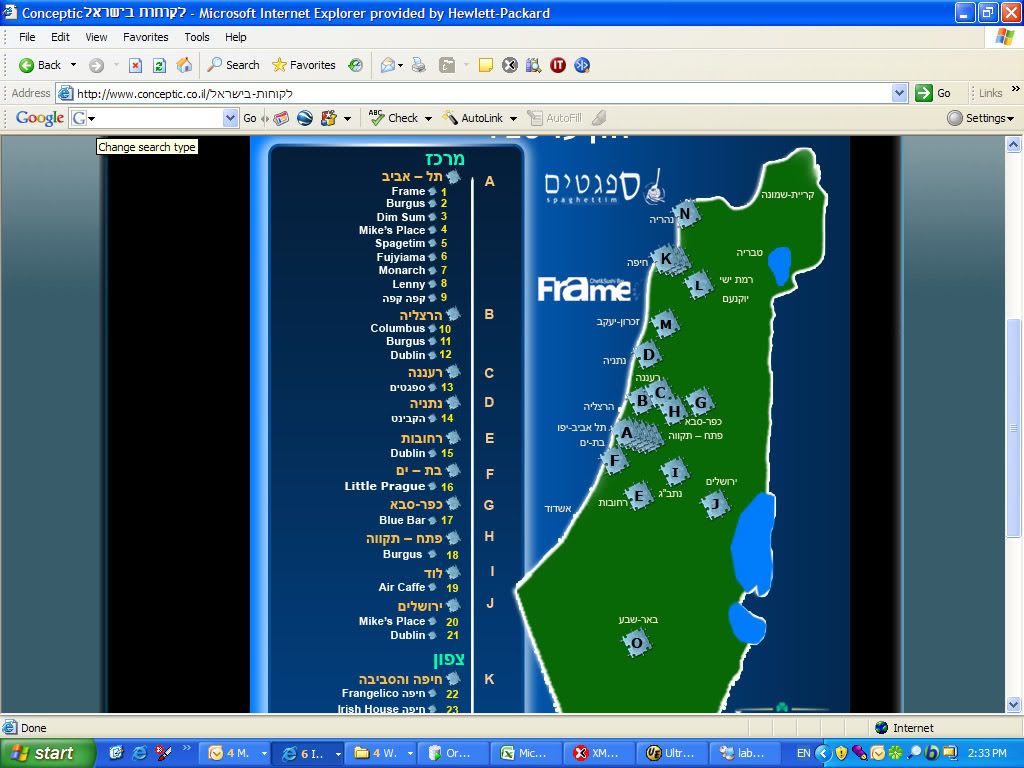Select 'Air Caffe' entry number 19
The image size is (1024, 768).
click(x=418, y=587)
